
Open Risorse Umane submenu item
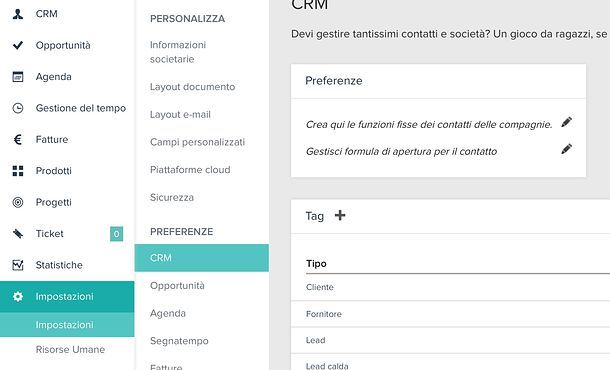click(x=70, y=349)
